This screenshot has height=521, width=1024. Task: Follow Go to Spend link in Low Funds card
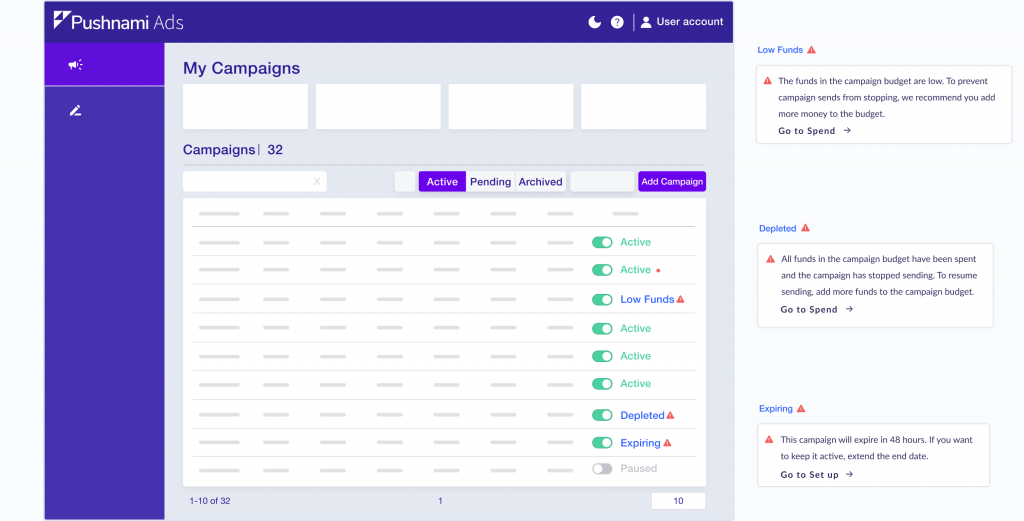[x=814, y=131]
